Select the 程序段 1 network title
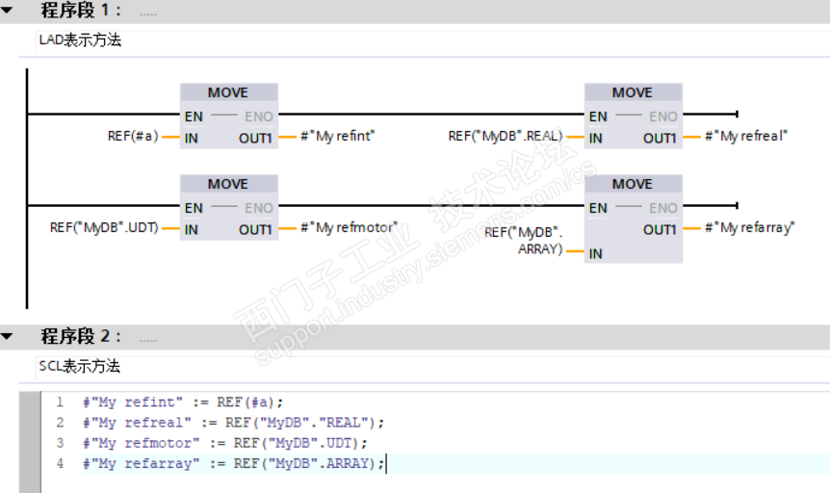 click(81, 10)
